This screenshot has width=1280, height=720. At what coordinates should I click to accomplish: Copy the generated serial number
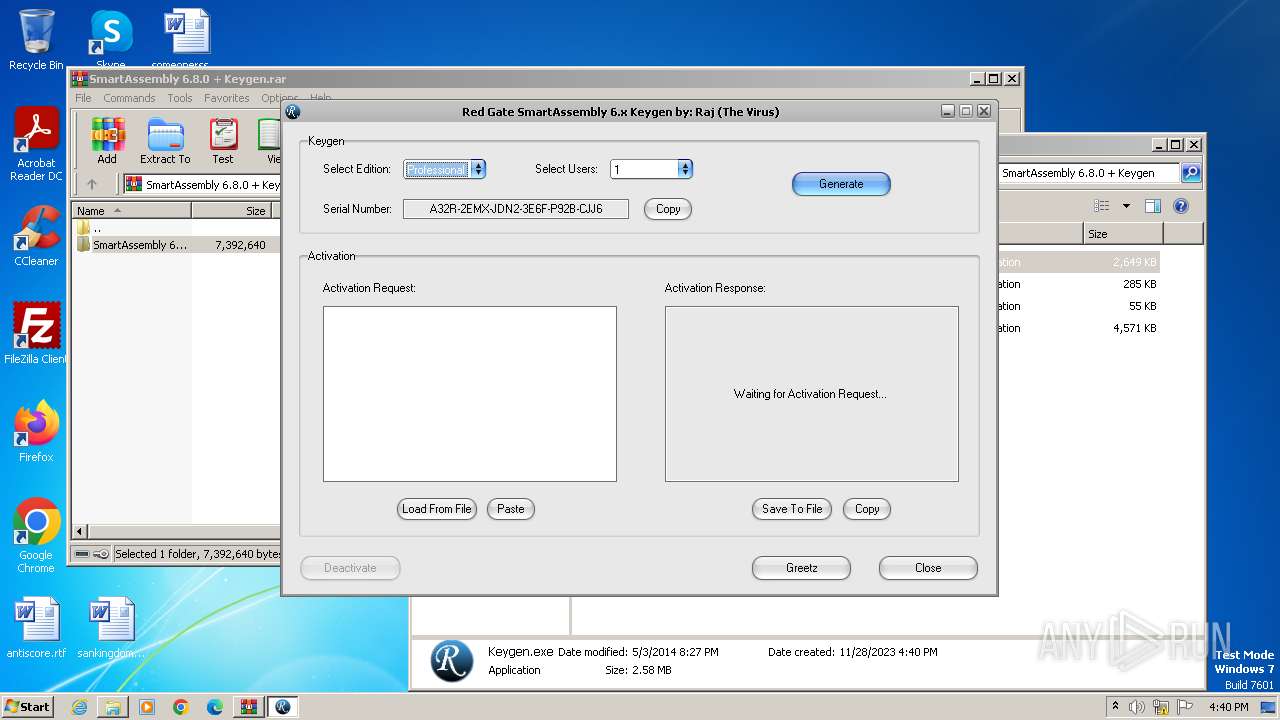(x=668, y=209)
